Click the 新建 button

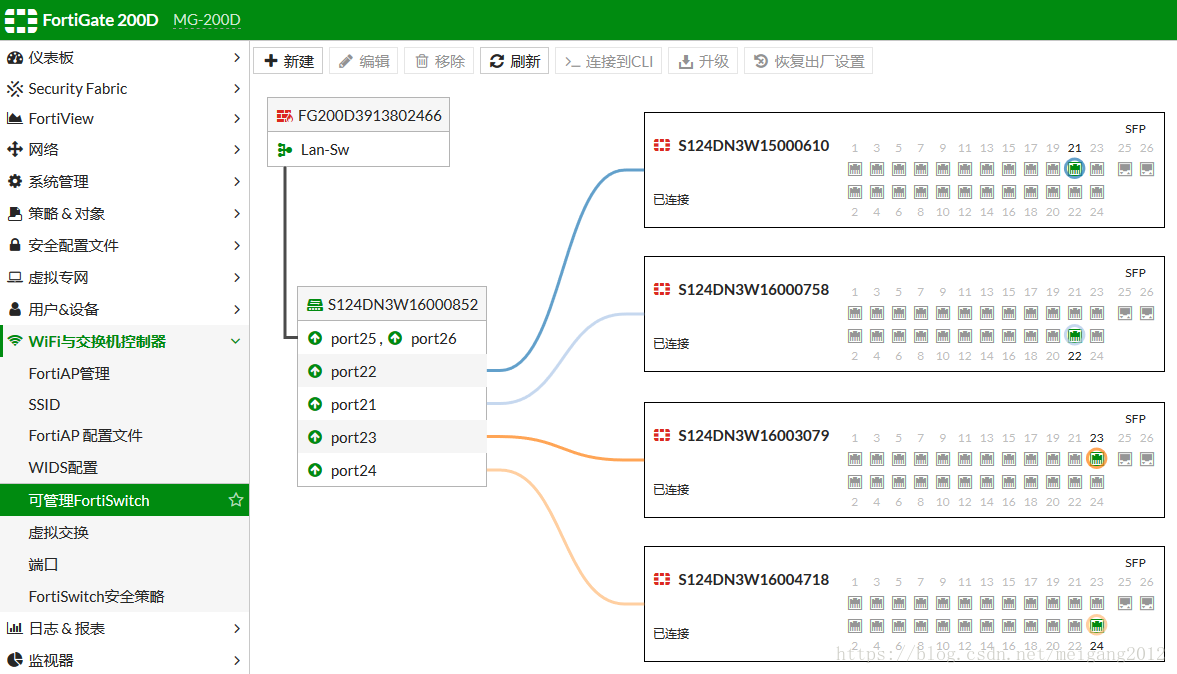(x=288, y=61)
